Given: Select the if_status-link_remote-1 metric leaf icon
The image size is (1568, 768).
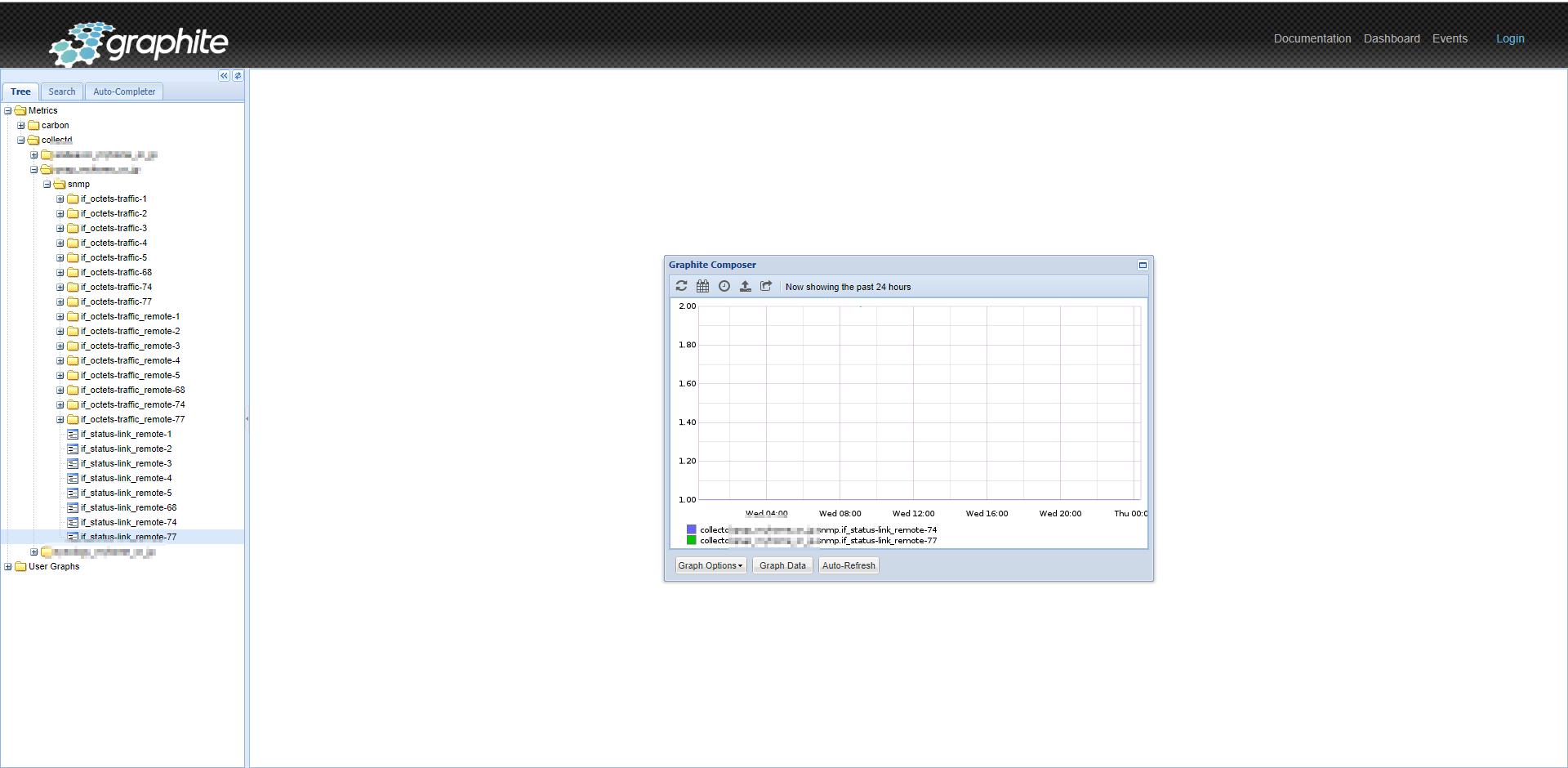Looking at the screenshot, I should 73,434.
